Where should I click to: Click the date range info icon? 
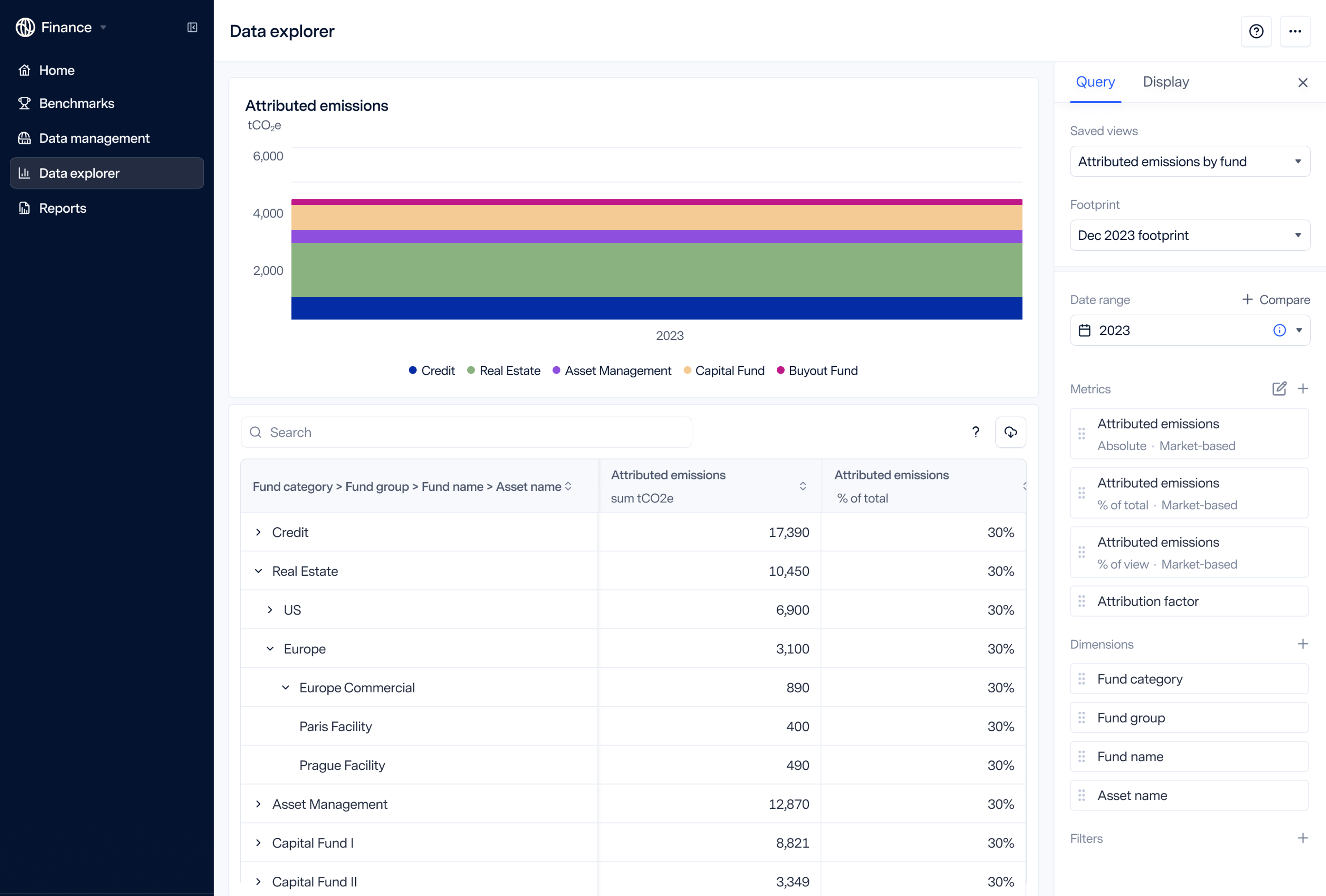[1279, 330]
